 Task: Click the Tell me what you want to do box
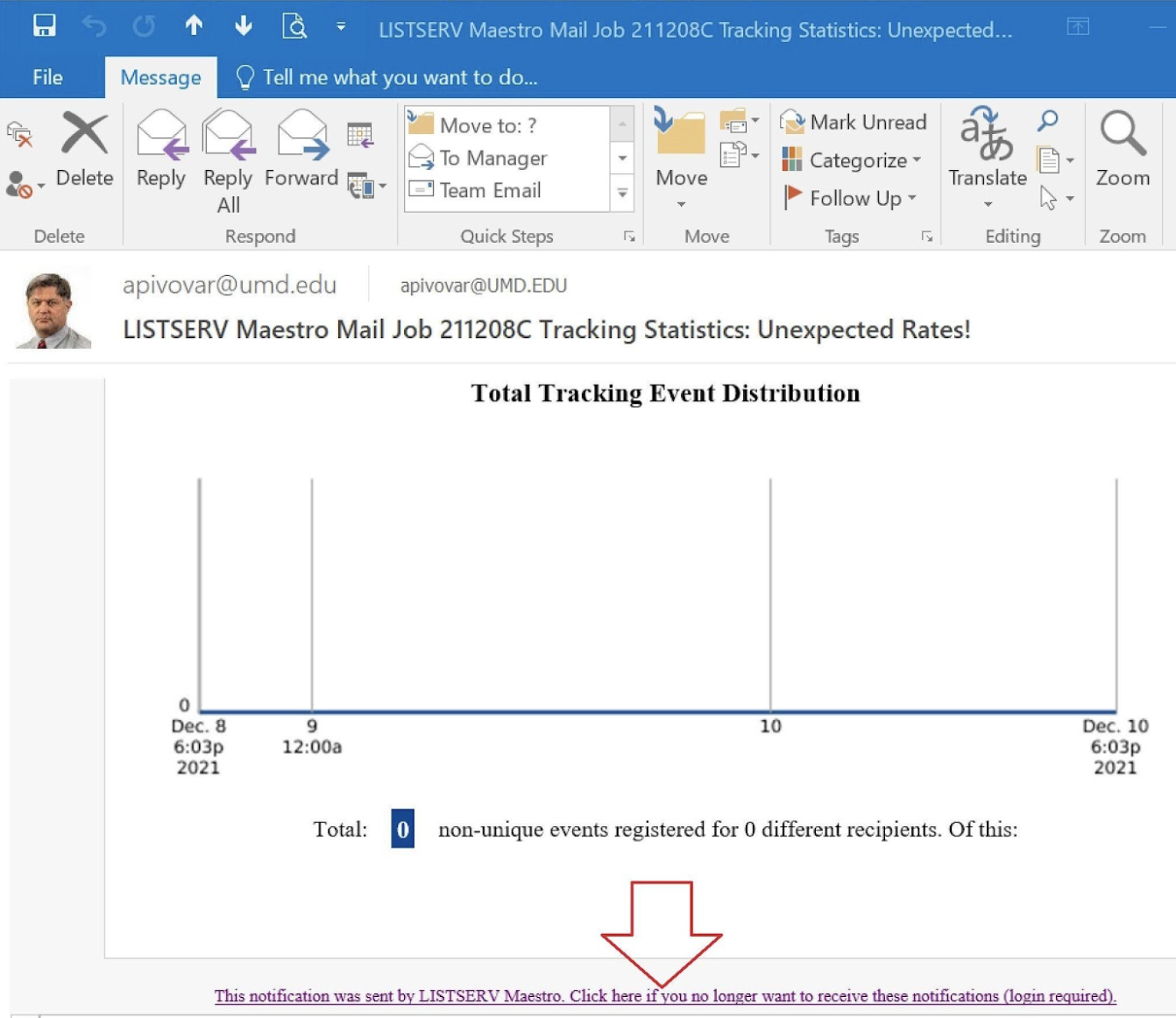[x=387, y=77]
